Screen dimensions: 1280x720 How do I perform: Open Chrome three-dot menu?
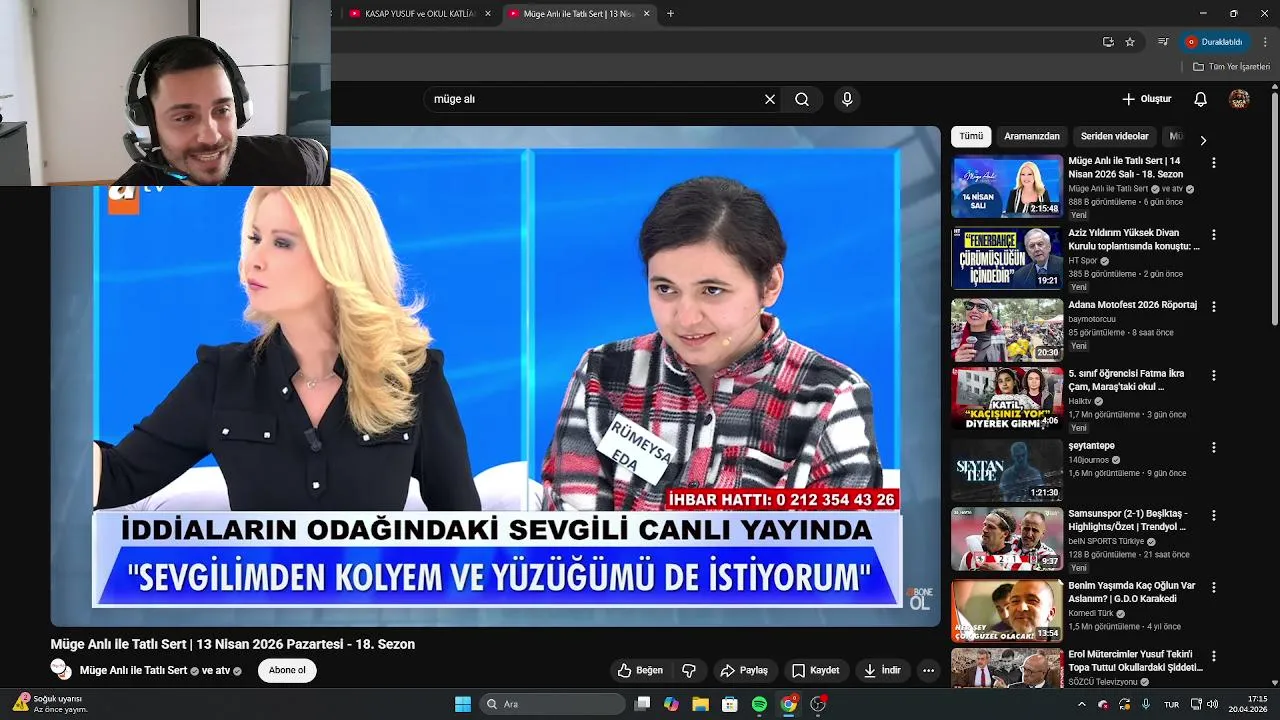pyautogui.click(x=1265, y=42)
